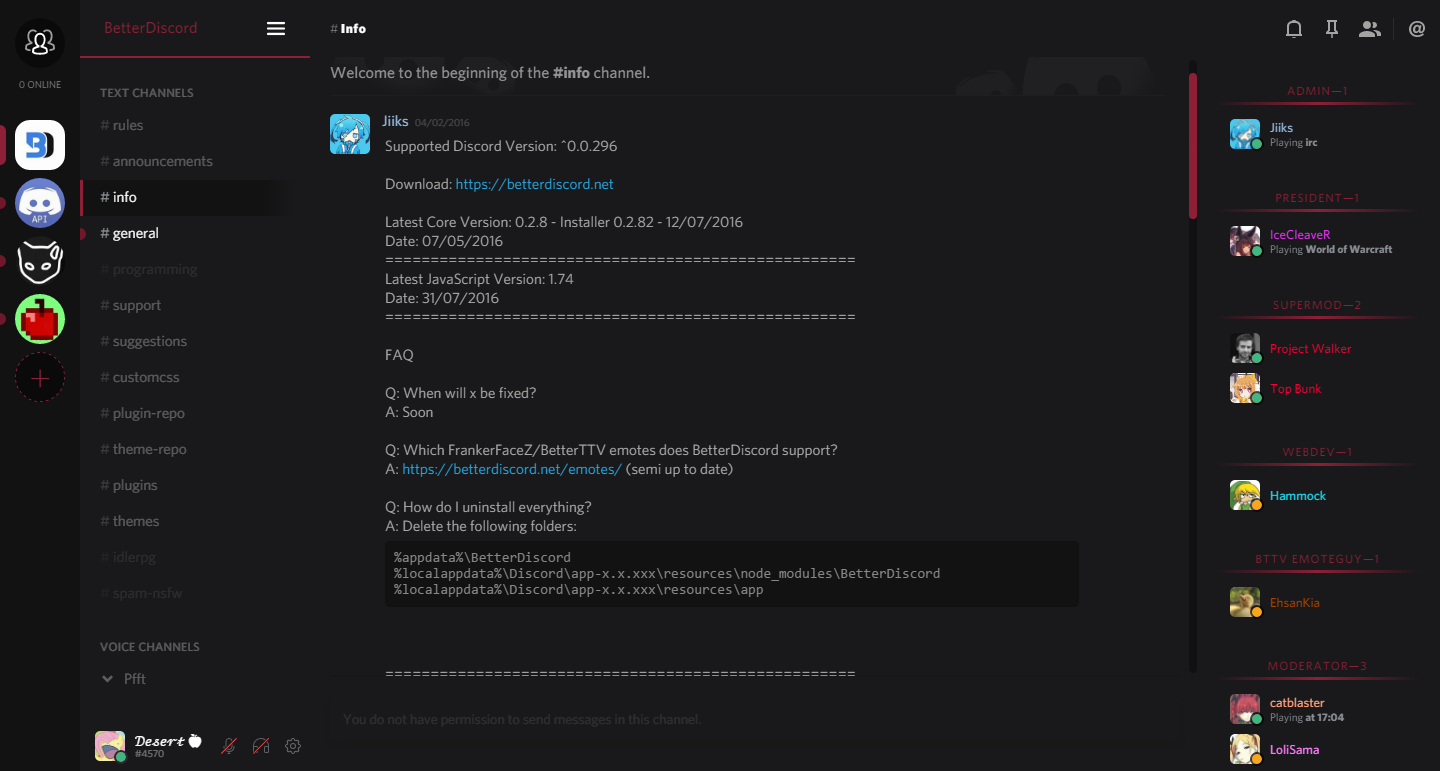Open the rules channel
This screenshot has height=771, width=1440.
coord(195,125)
